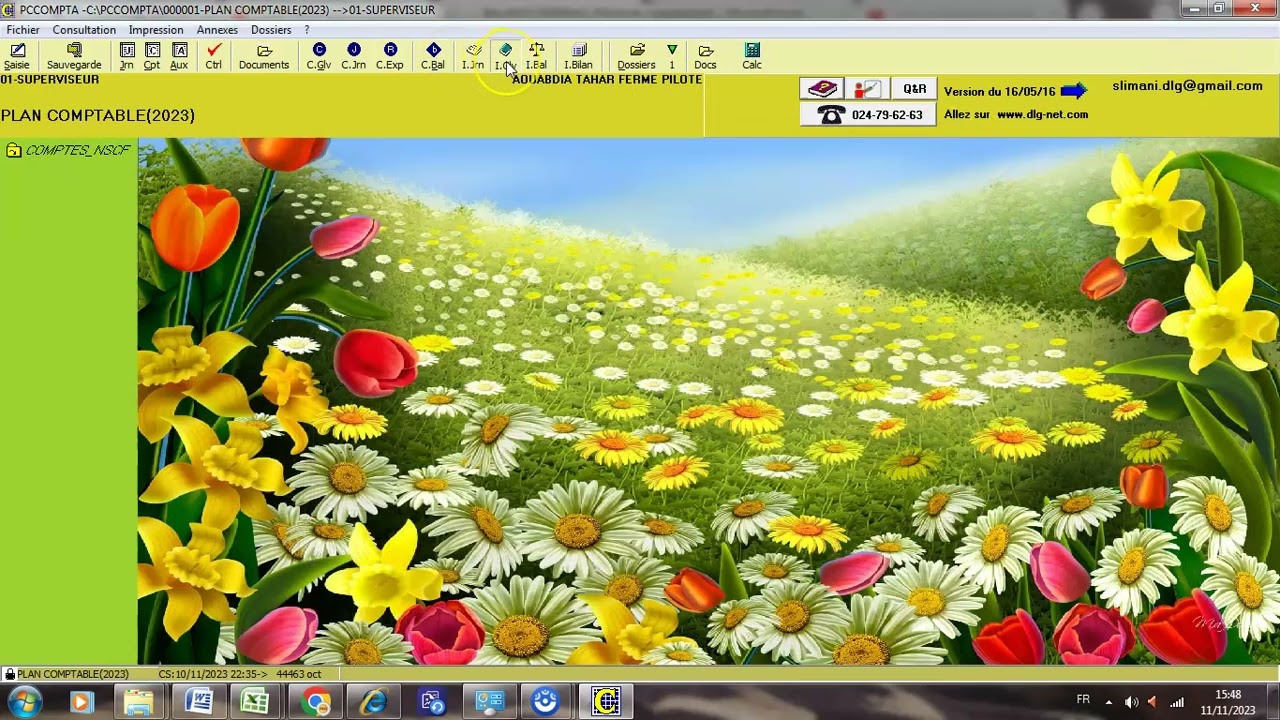Show hidden system tray icons
1280x720 pixels.
pos(1108,702)
